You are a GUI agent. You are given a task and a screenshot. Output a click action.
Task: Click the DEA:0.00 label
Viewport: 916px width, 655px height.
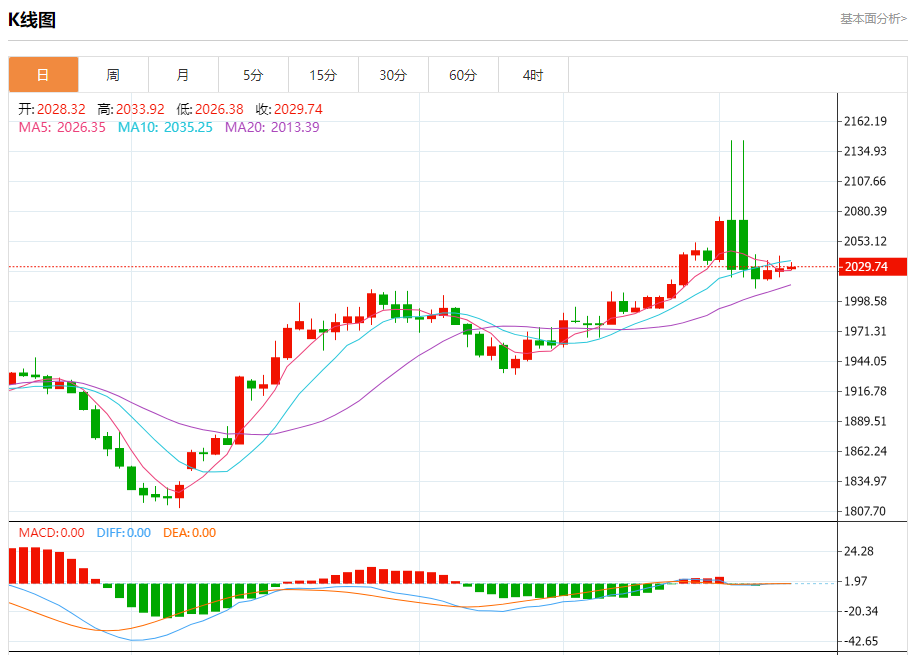pos(189,533)
